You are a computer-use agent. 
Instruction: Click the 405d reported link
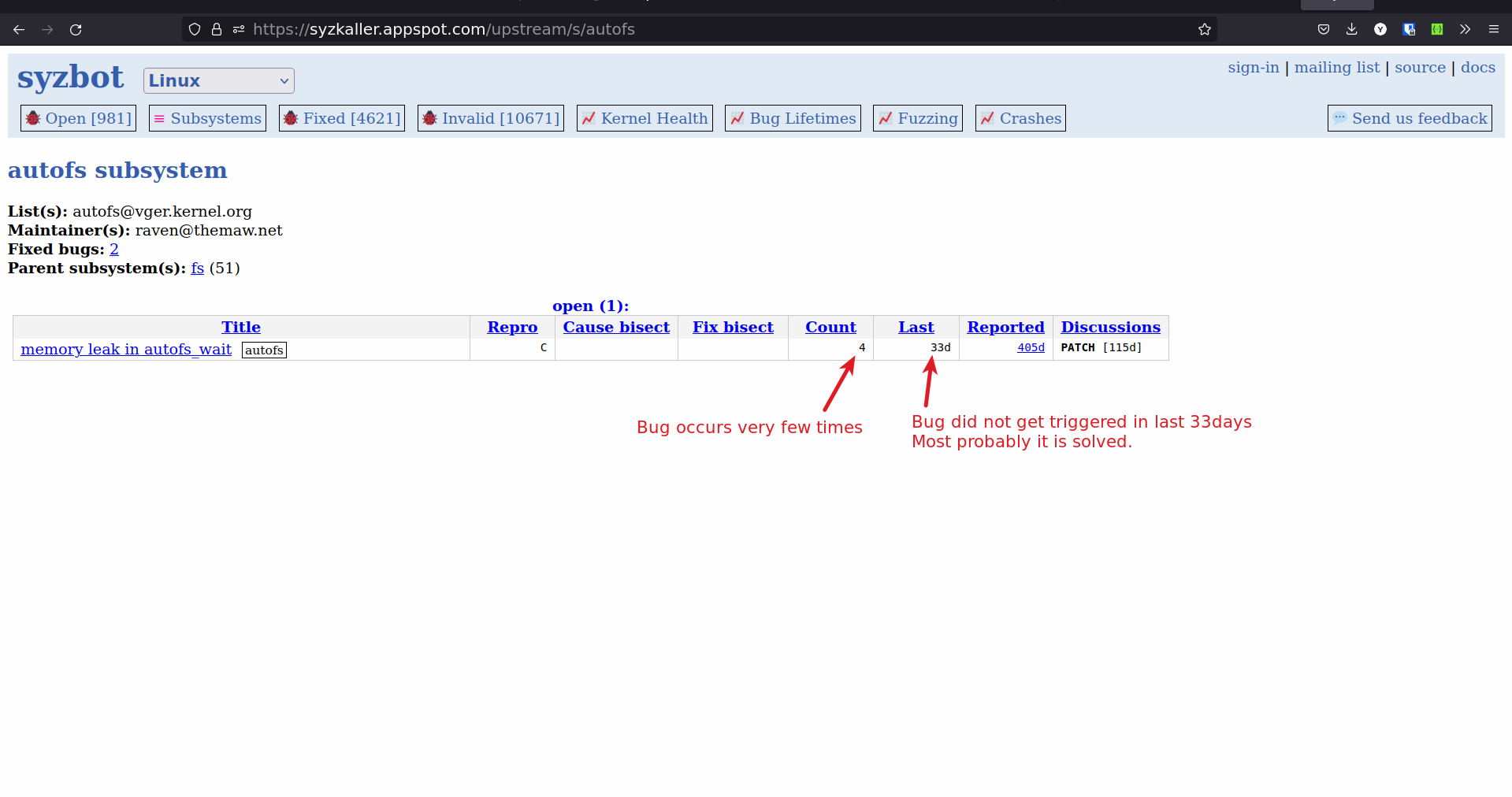click(x=1030, y=347)
